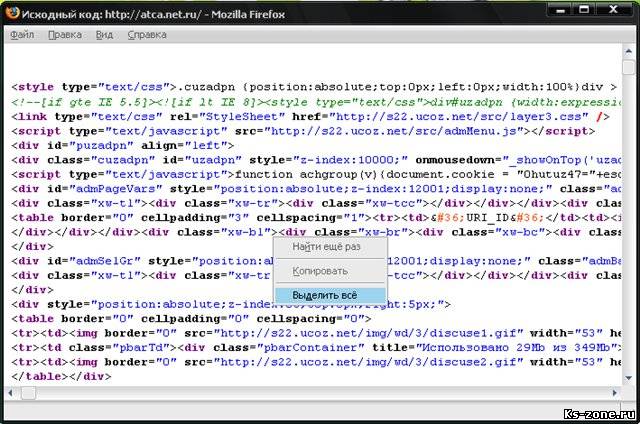Viewport: 640px width, 424px height.
Task: Click the function achgroup(v) text
Action: (306, 175)
